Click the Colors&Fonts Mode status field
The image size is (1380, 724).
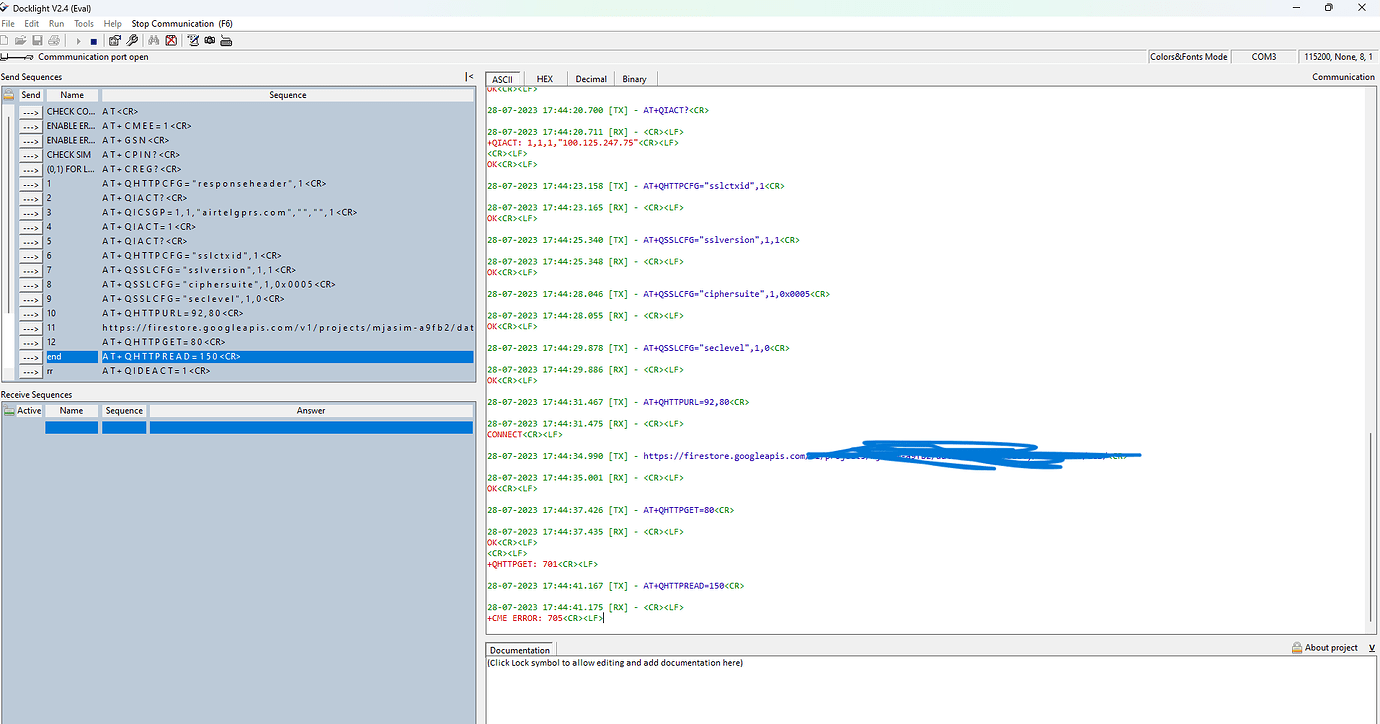click(1188, 57)
